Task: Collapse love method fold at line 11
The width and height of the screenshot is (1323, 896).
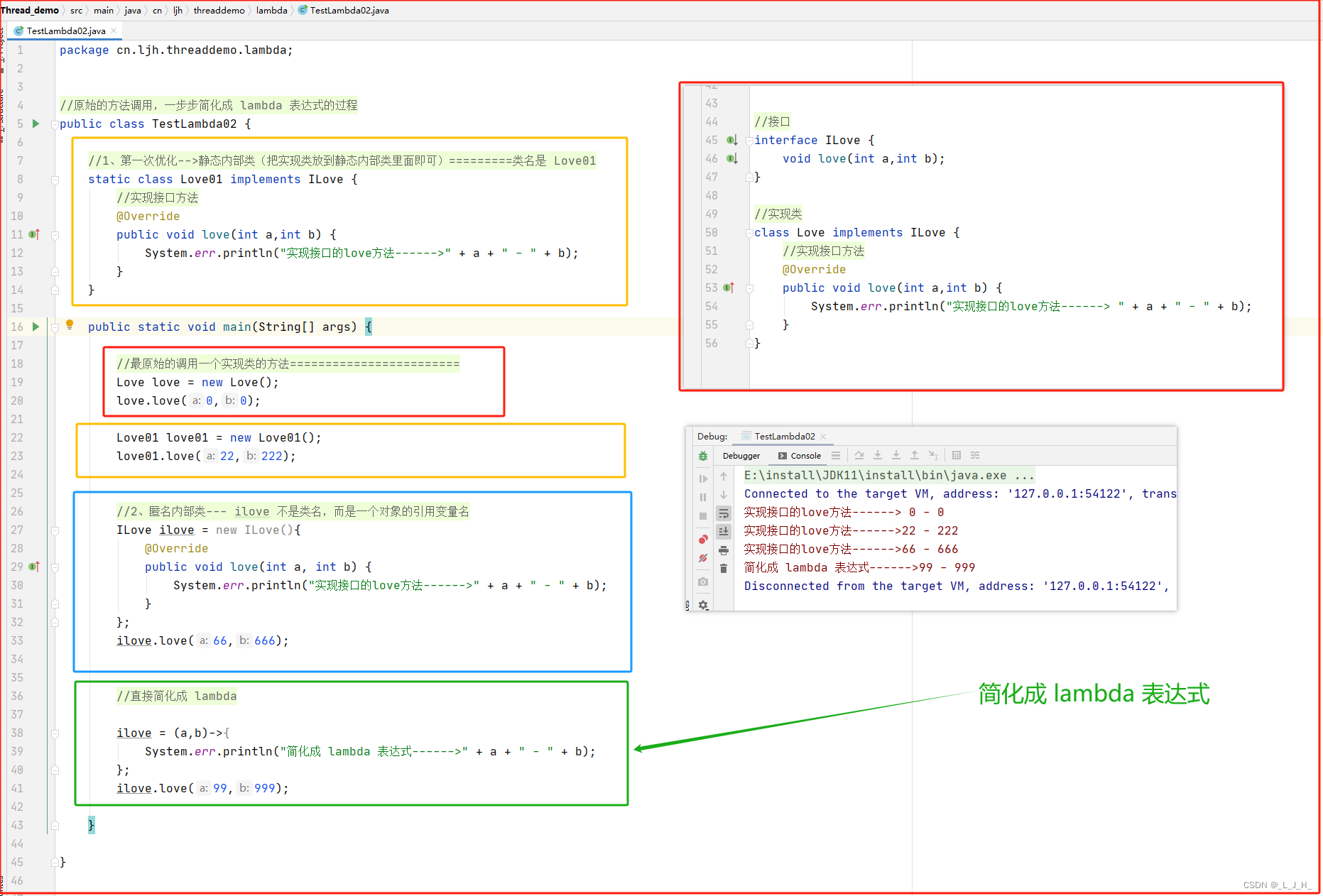Action: 55,235
